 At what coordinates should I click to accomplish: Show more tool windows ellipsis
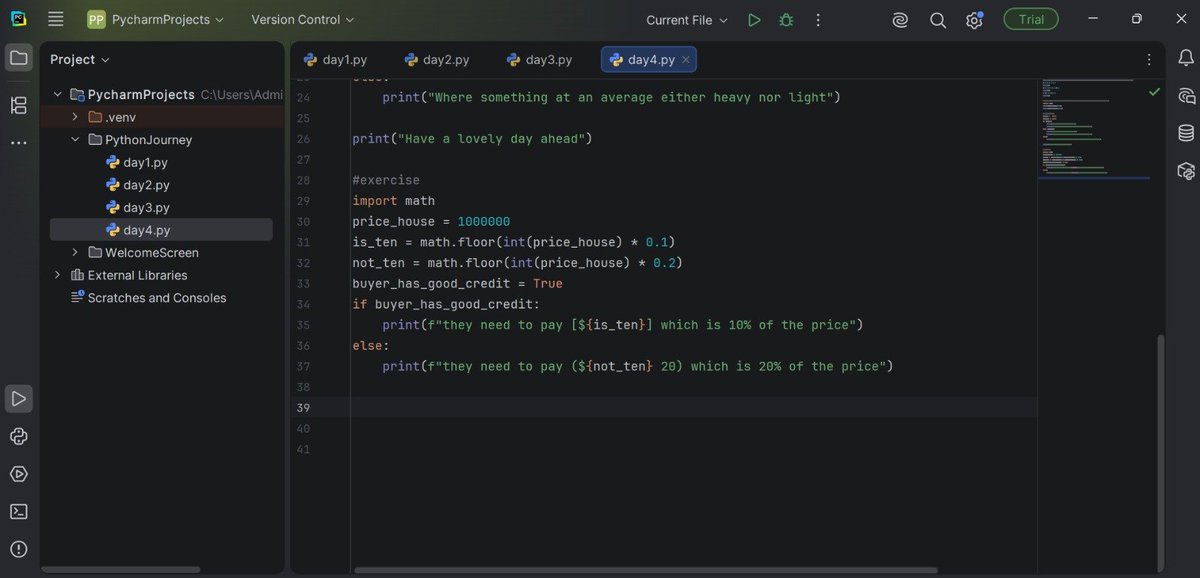coord(18,143)
